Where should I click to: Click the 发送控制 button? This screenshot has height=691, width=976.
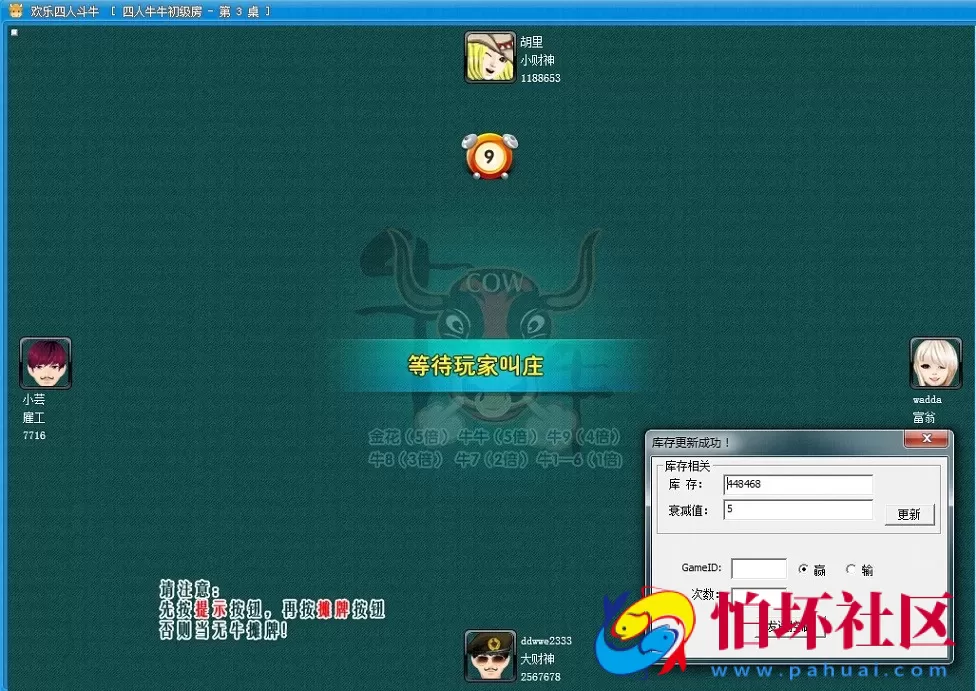click(x=792, y=626)
